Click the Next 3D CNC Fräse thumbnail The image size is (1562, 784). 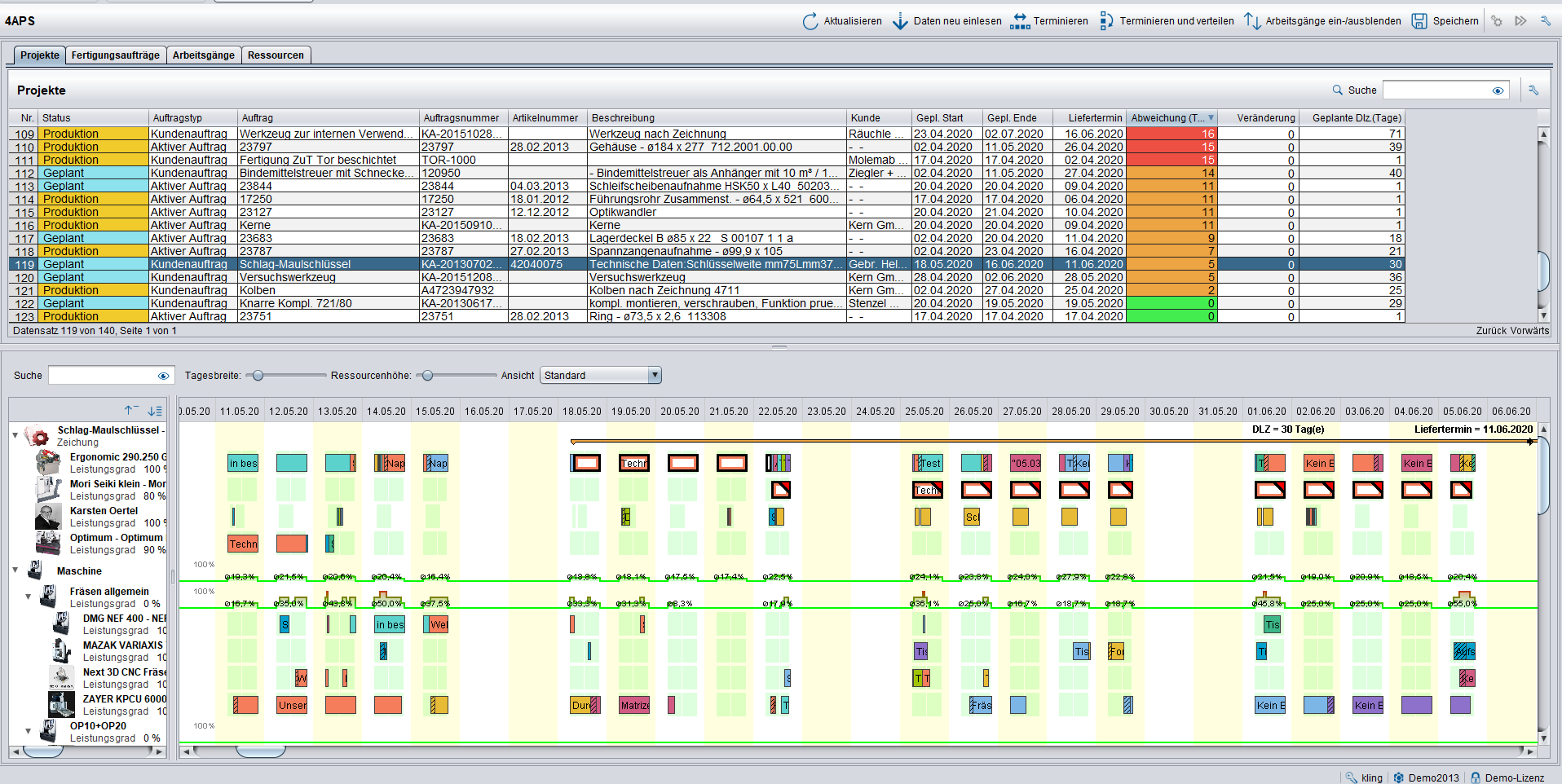pyautogui.click(x=61, y=677)
